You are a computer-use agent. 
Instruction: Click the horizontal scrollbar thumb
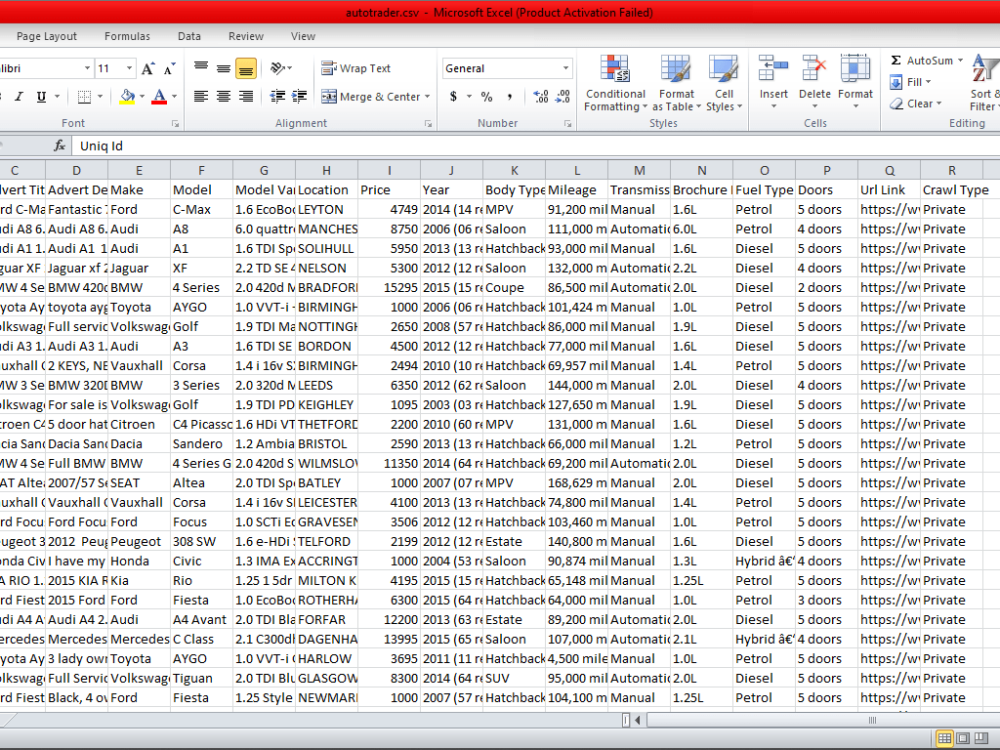[872, 721]
